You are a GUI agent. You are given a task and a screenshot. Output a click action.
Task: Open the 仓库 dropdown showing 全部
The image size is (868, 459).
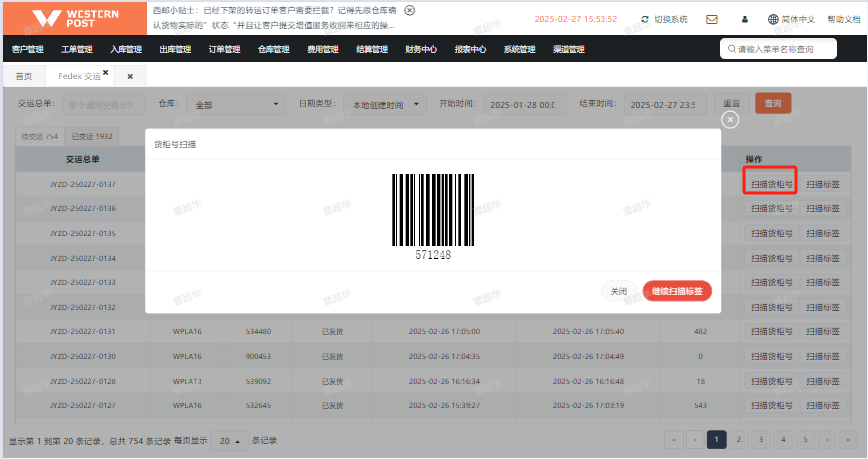pos(236,104)
